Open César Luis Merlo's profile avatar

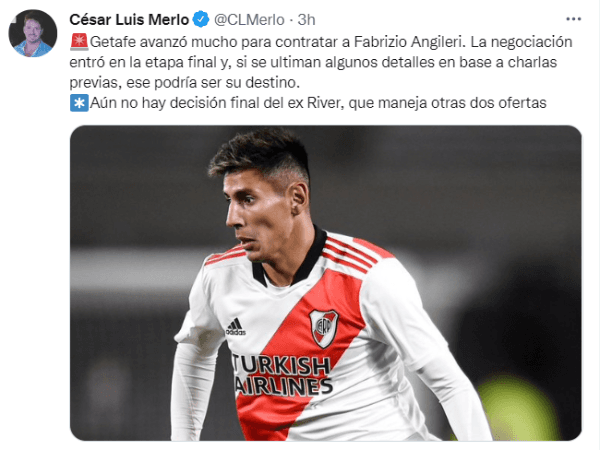(33, 33)
